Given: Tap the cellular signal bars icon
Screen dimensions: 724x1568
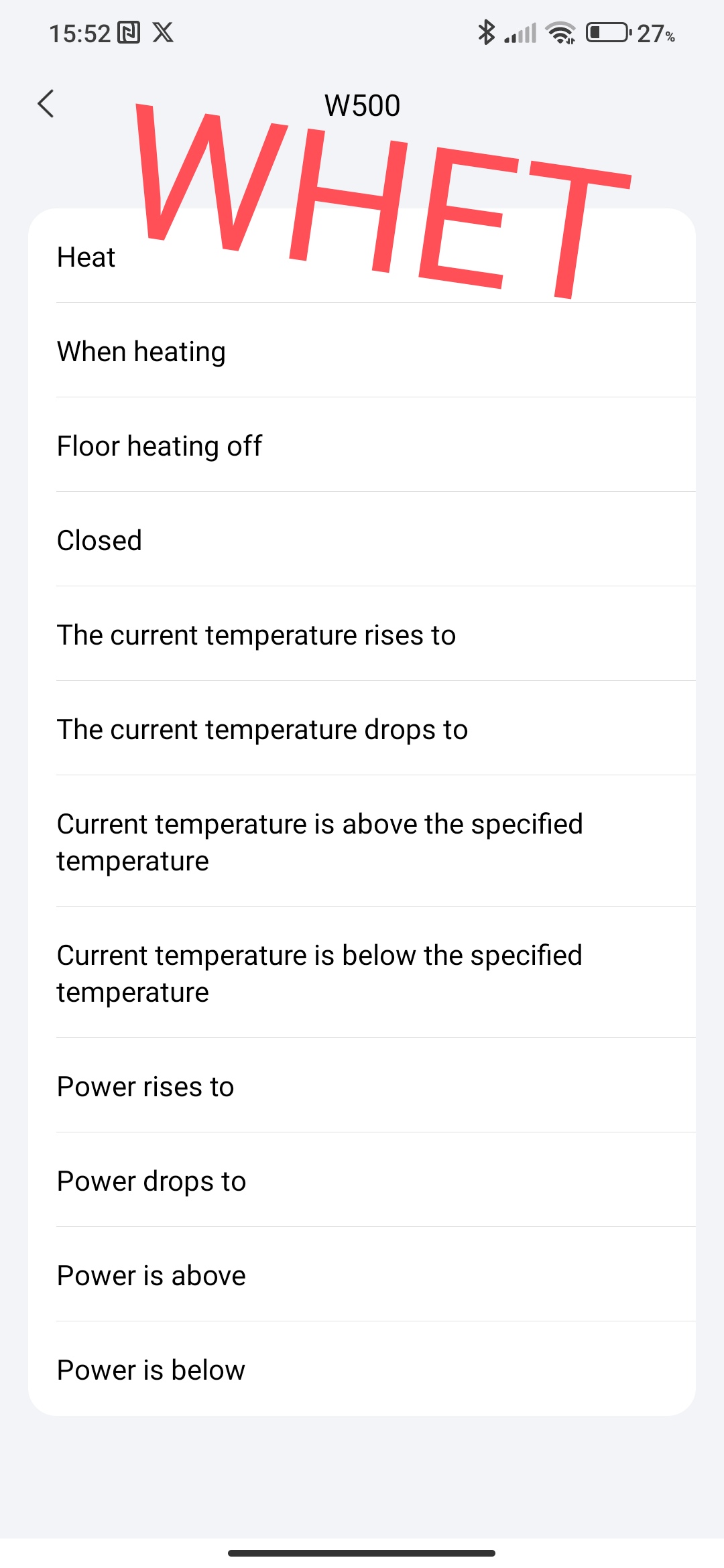Looking at the screenshot, I should click(521, 33).
